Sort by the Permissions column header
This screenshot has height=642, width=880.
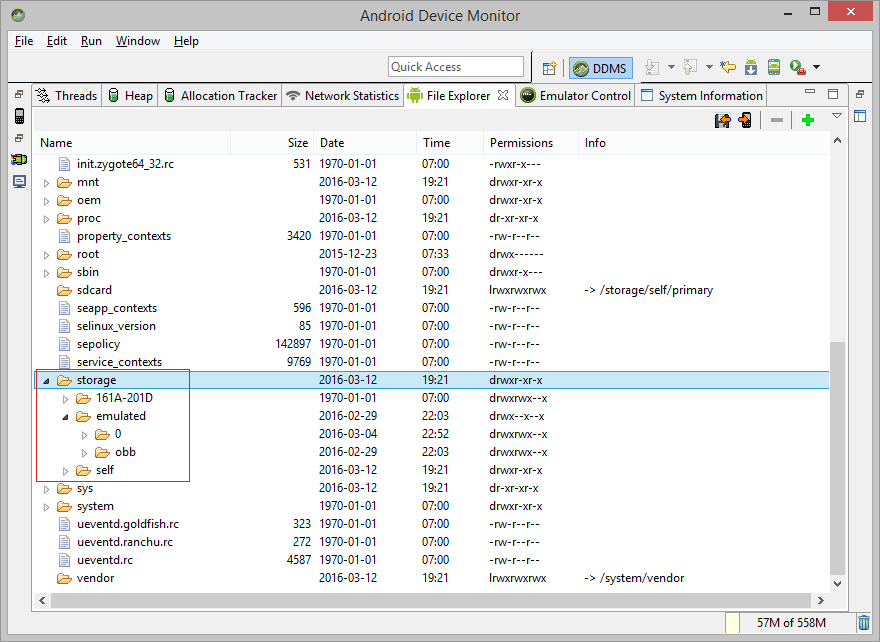(530, 143)
